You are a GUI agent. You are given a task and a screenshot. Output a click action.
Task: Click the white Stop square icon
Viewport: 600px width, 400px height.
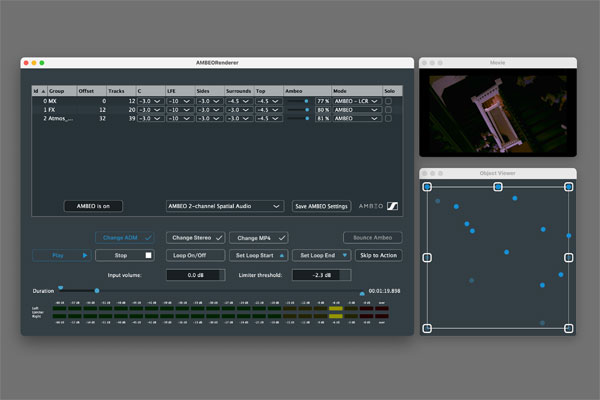pos(148,255)
